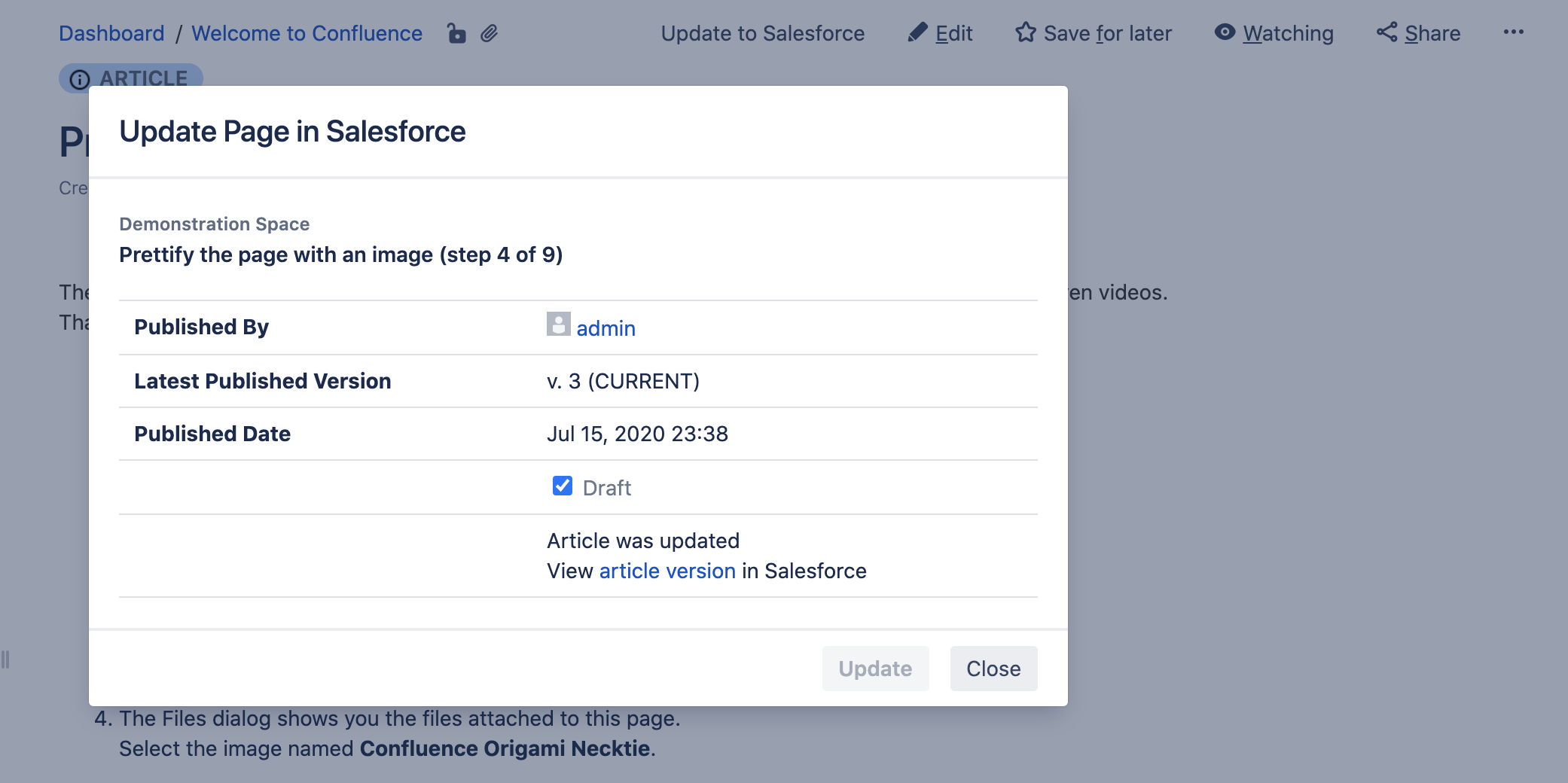Click the Edit page text
1568x783 pixels.
coord(953,34)
